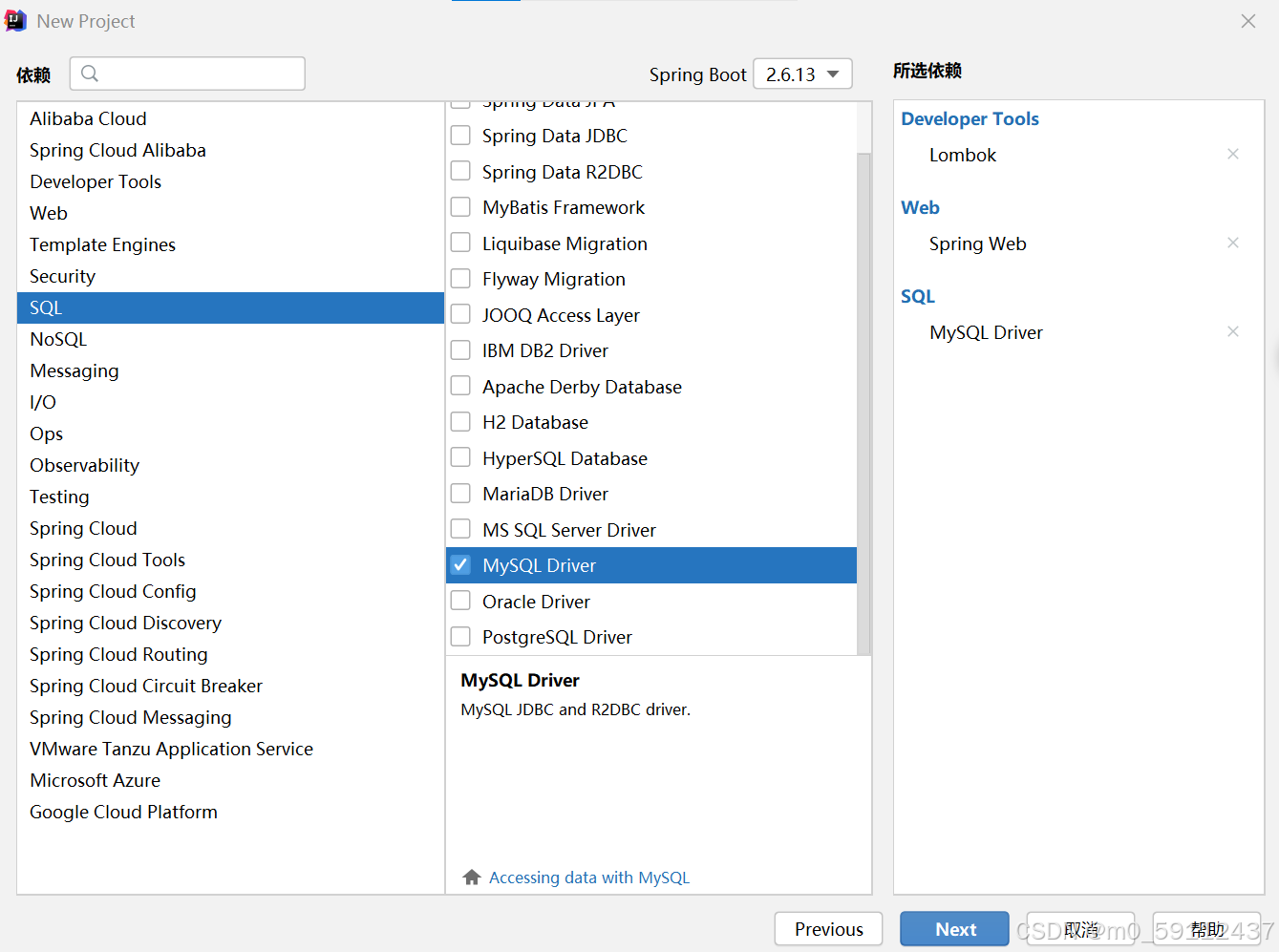Select the Testing category
The image size is (1279, 952).
(x=230, y=497)
